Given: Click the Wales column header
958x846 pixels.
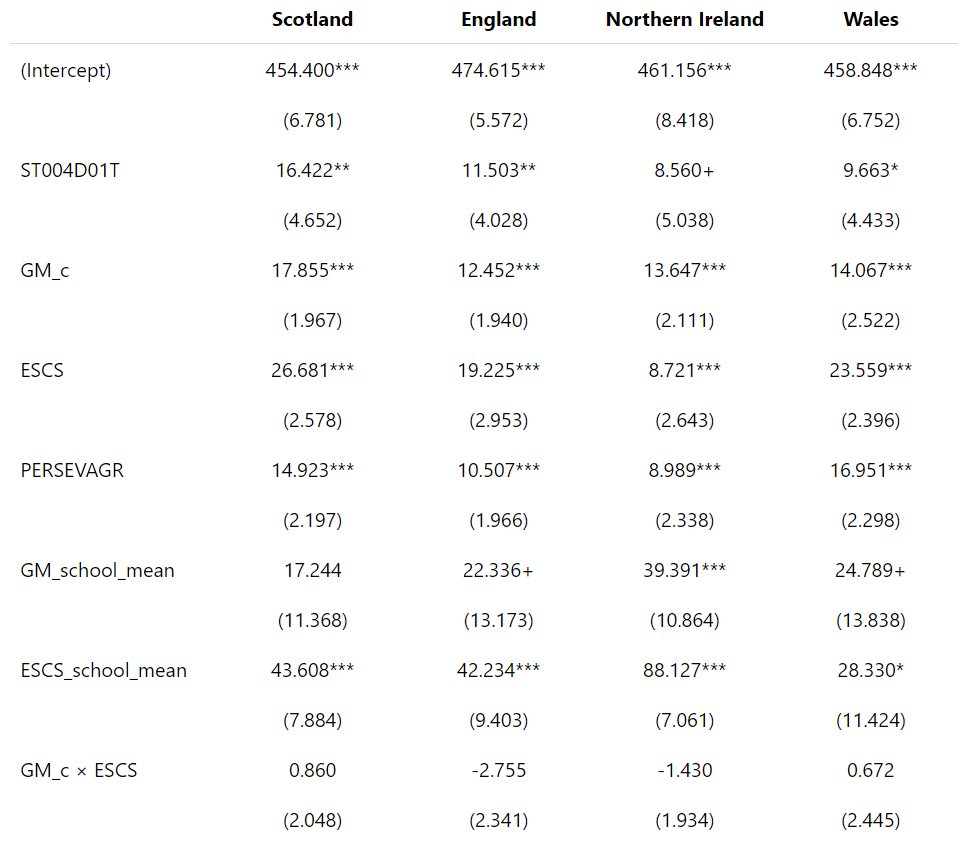Looking at the screenshot, I should [870, 19].
